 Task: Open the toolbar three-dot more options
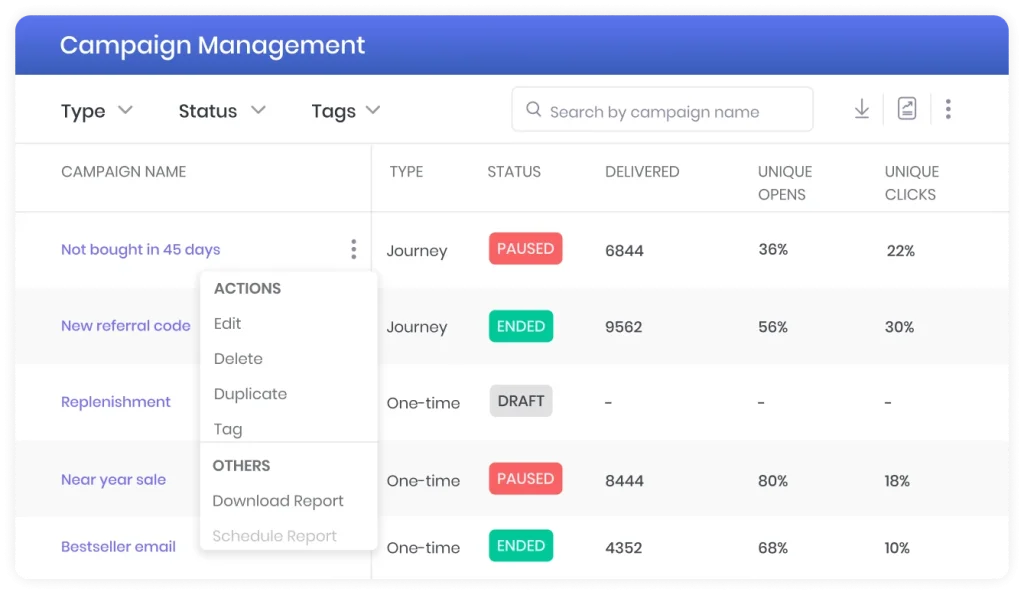(948, 108)
